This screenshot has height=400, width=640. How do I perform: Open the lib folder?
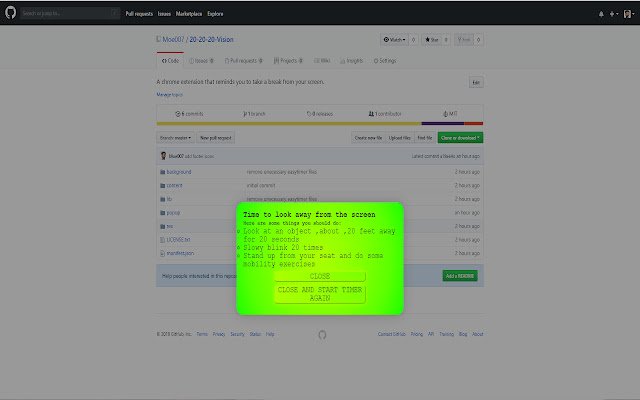[169, 199]
